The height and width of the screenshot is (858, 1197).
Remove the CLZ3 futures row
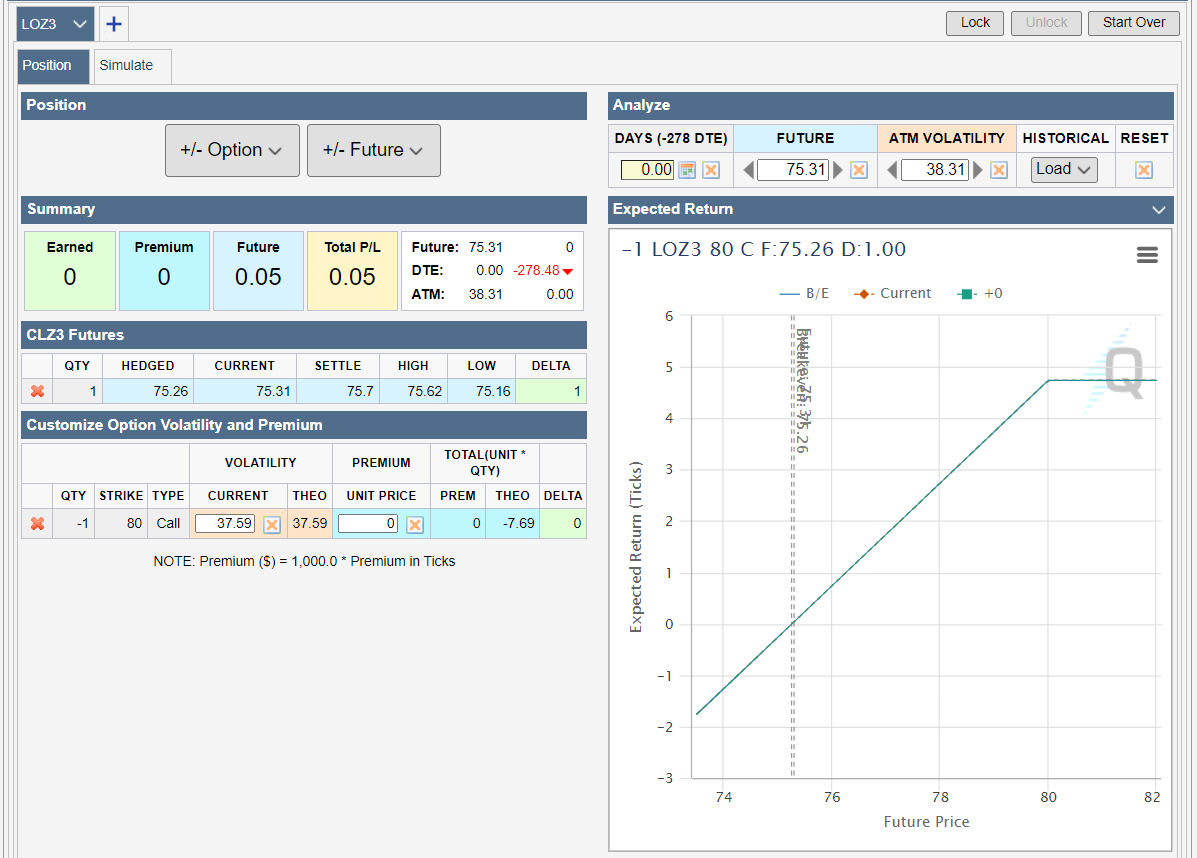[38, 392]
